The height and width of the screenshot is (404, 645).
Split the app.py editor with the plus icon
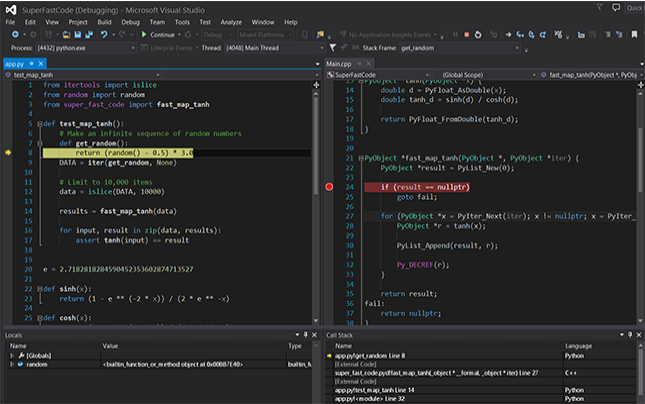click(316, 85)
